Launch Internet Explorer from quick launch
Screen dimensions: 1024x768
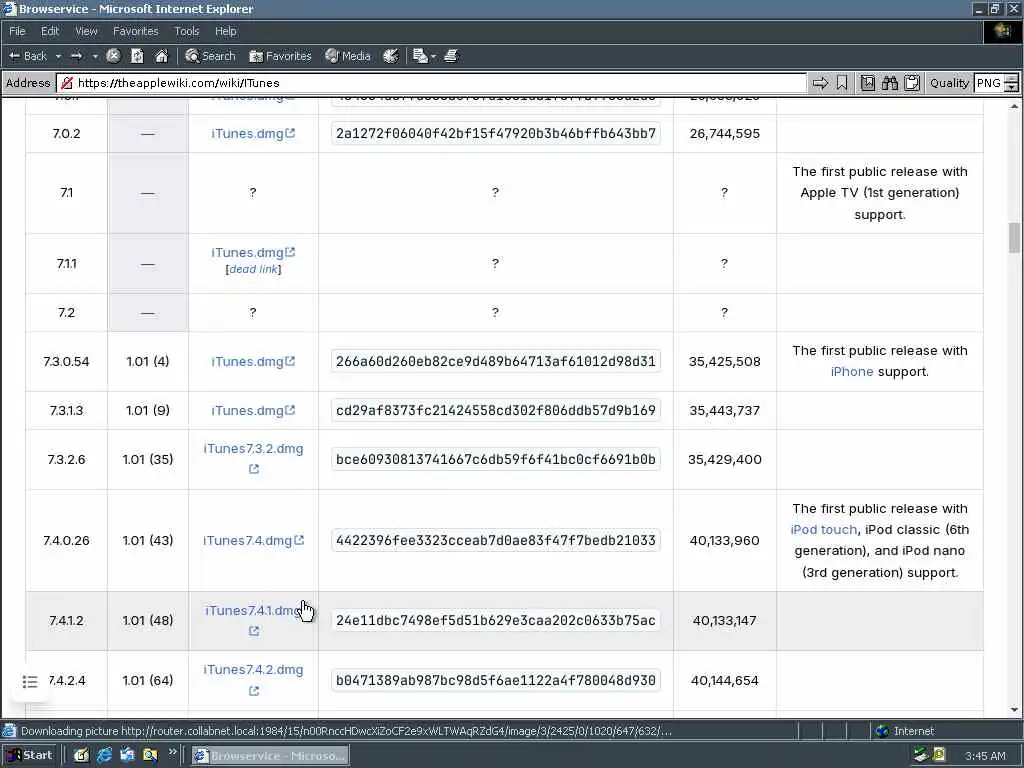[104, 756]
